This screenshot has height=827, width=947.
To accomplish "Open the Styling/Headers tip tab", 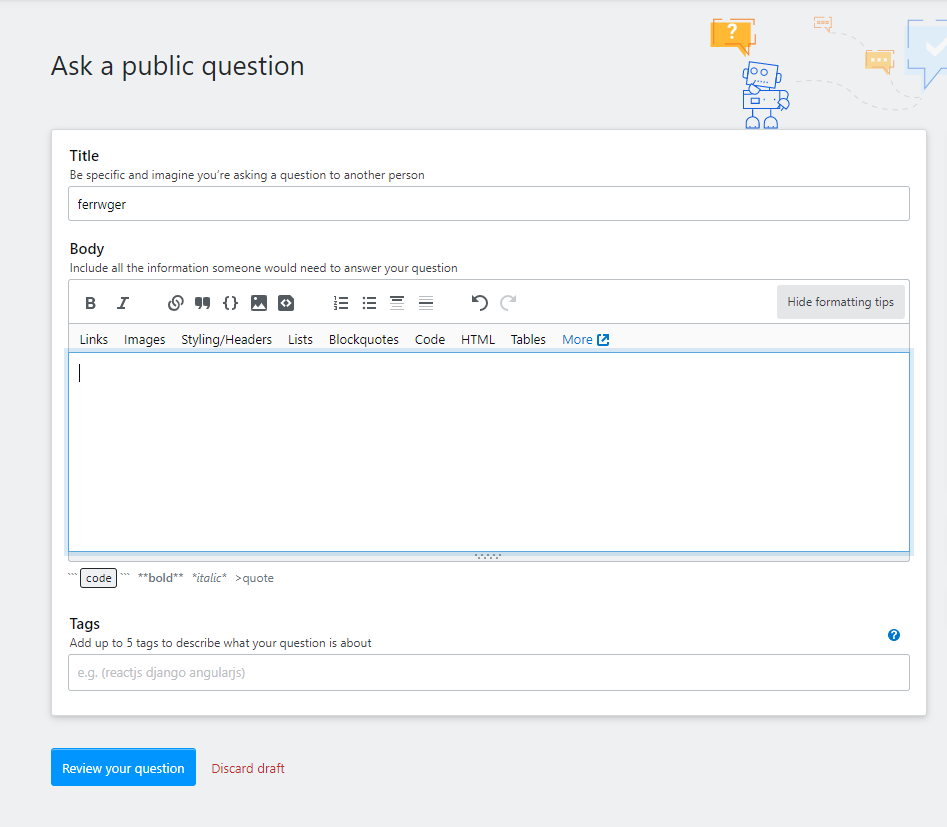I will [x=226, y=339].
